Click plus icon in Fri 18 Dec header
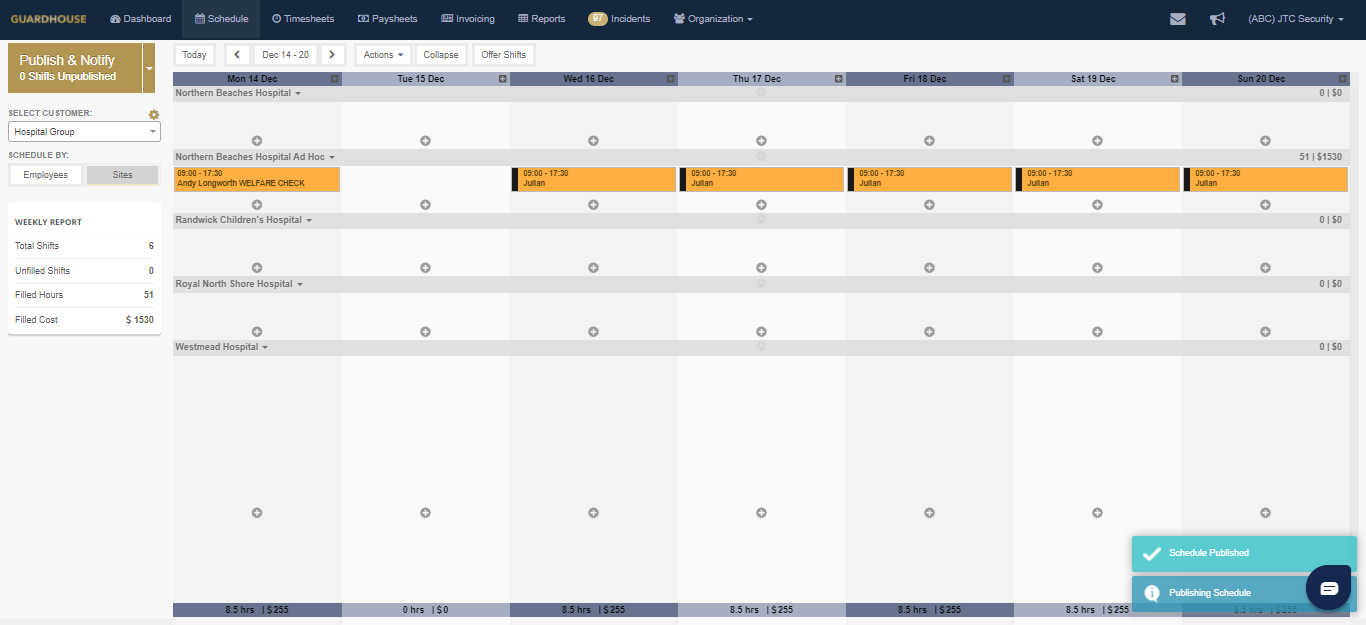The image size is (1366, 625). [1007, 79]
